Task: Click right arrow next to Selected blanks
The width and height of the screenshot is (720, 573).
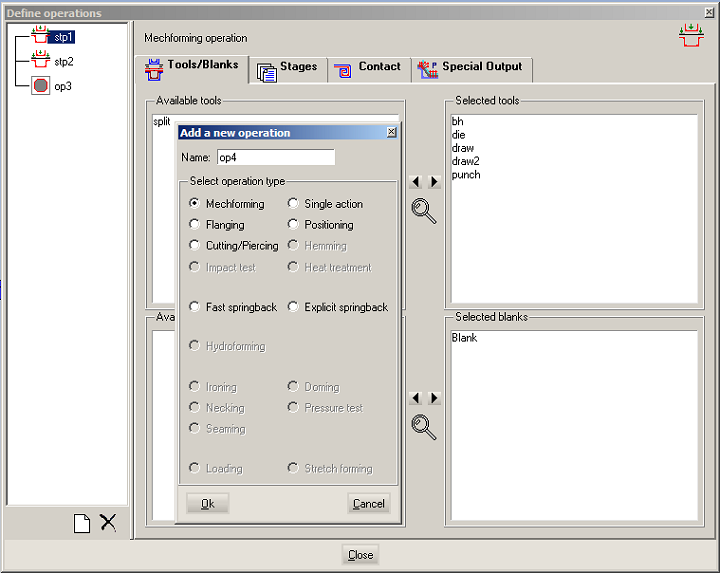Action: click(x=434, y=398)
